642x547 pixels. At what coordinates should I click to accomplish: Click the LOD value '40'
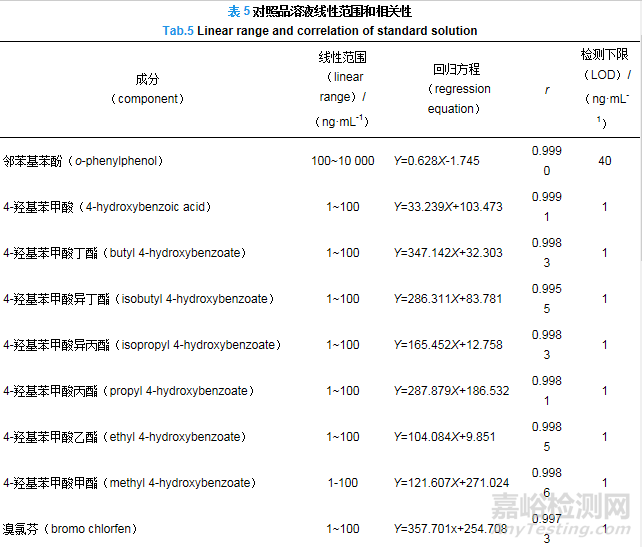coord(604,161)
